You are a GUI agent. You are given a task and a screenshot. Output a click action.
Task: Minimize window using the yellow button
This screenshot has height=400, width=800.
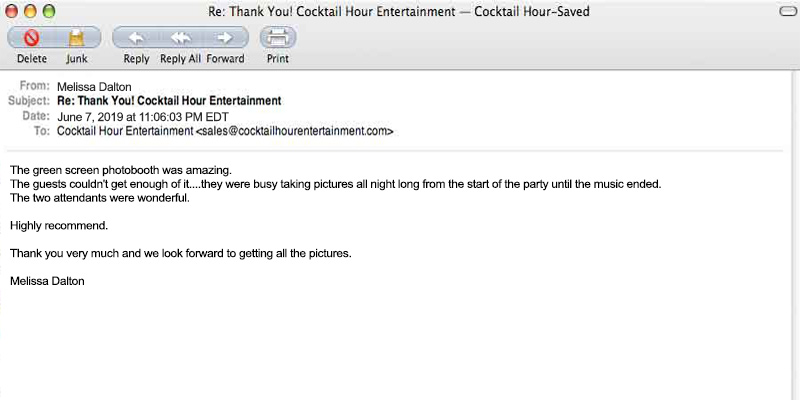tap(31, 11)
